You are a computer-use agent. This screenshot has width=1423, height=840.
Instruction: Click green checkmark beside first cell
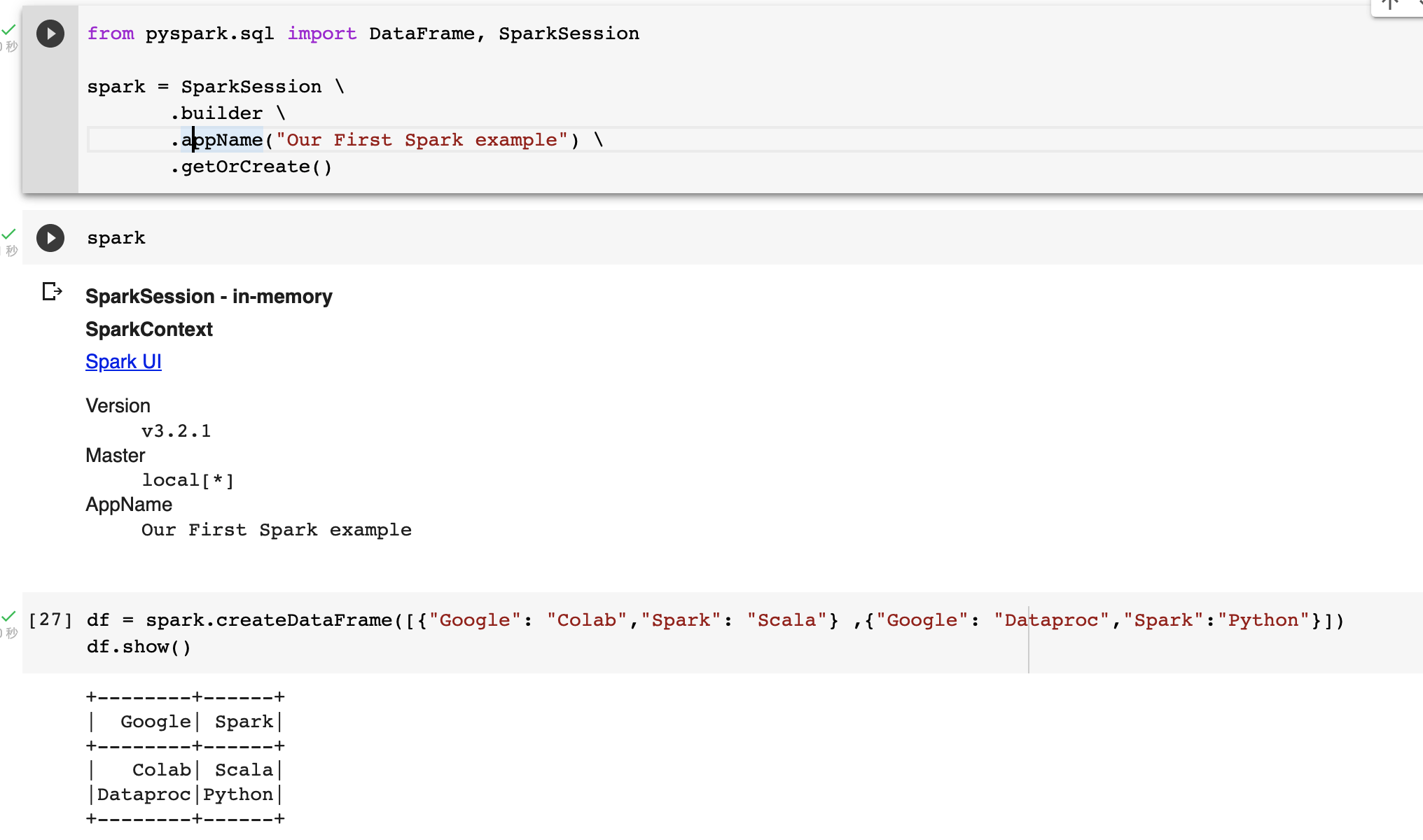pyautogui.click(x=8, y=29)
